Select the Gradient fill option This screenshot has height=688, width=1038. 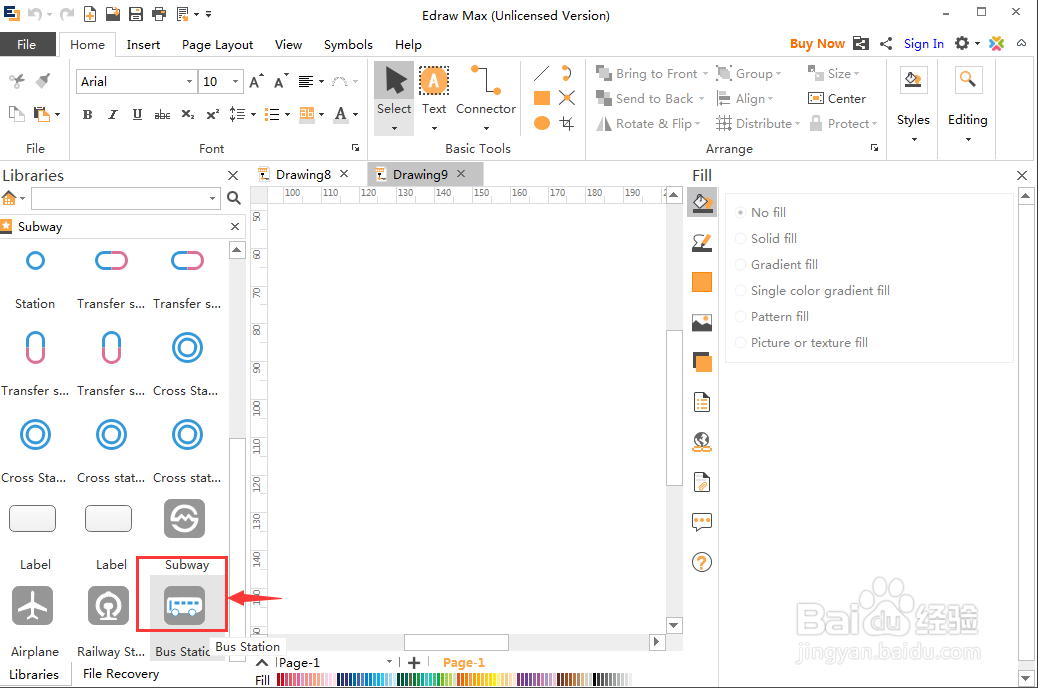coord(777,265)
